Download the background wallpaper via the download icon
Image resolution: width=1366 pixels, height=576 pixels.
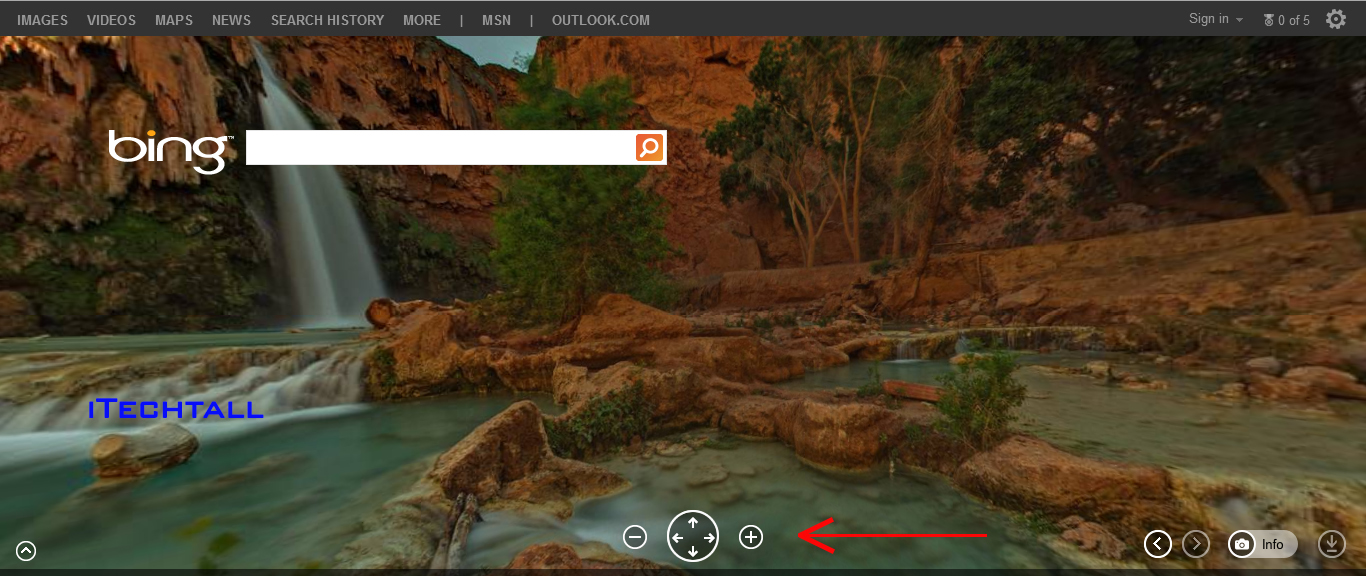pyautogui.click(x=1332, y=544)
